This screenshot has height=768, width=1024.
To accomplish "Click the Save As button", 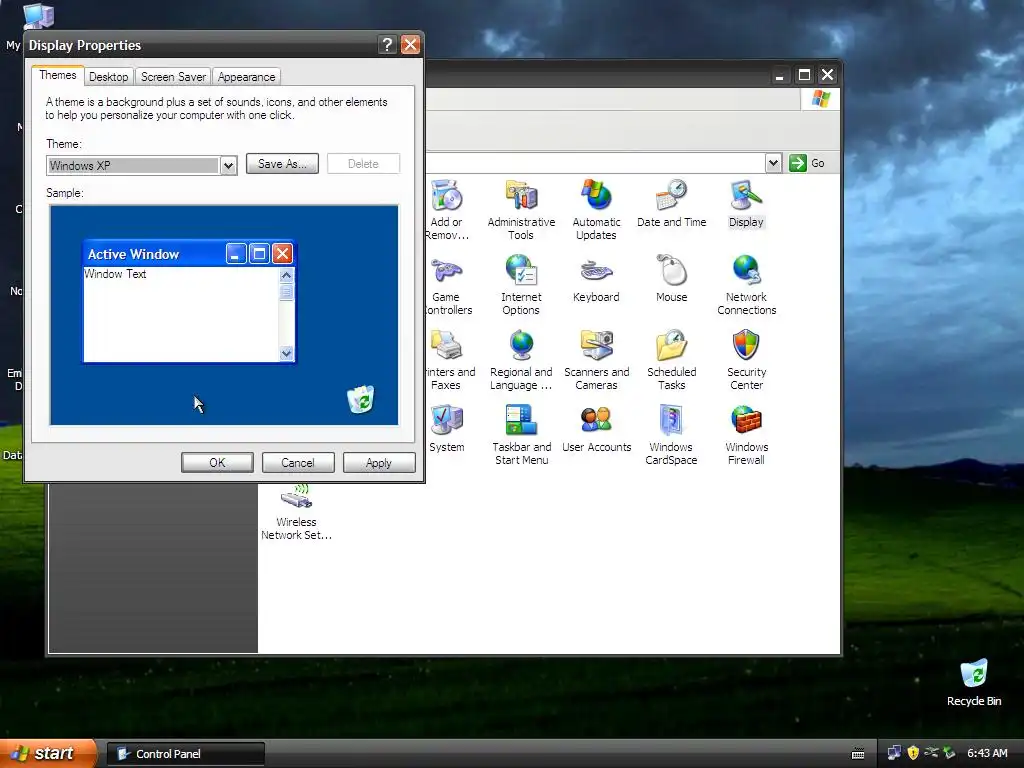I will point(282,164).
